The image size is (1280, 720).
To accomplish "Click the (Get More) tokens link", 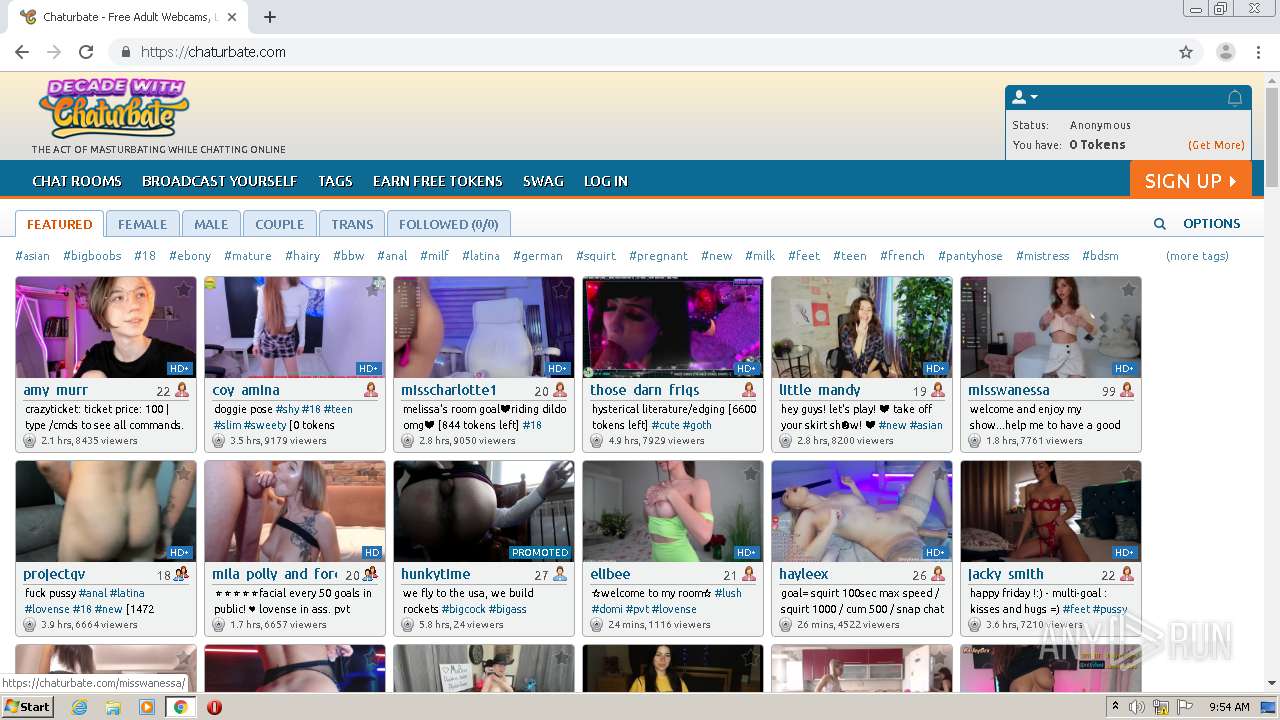I will 1216,145.
